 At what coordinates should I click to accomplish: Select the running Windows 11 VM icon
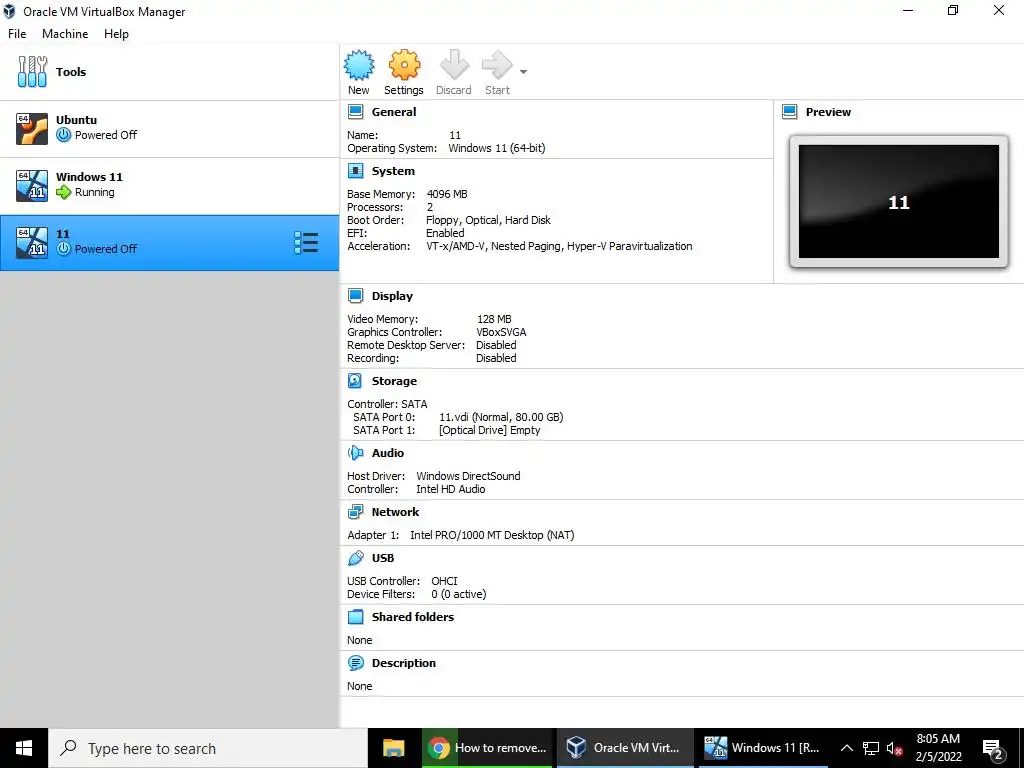click(x=32, y=185)
